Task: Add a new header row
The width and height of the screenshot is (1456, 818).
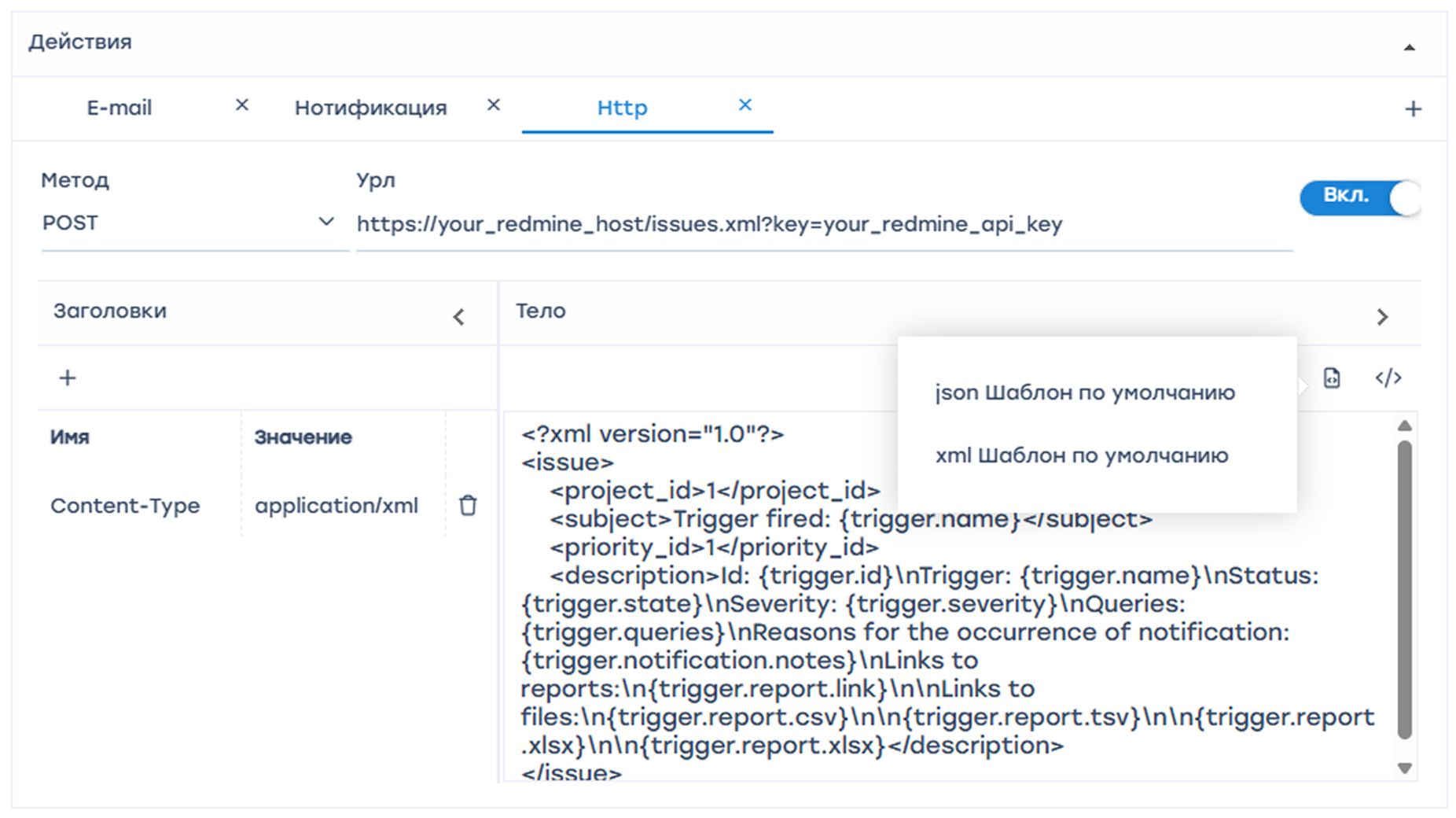Action: click(68, 378)
